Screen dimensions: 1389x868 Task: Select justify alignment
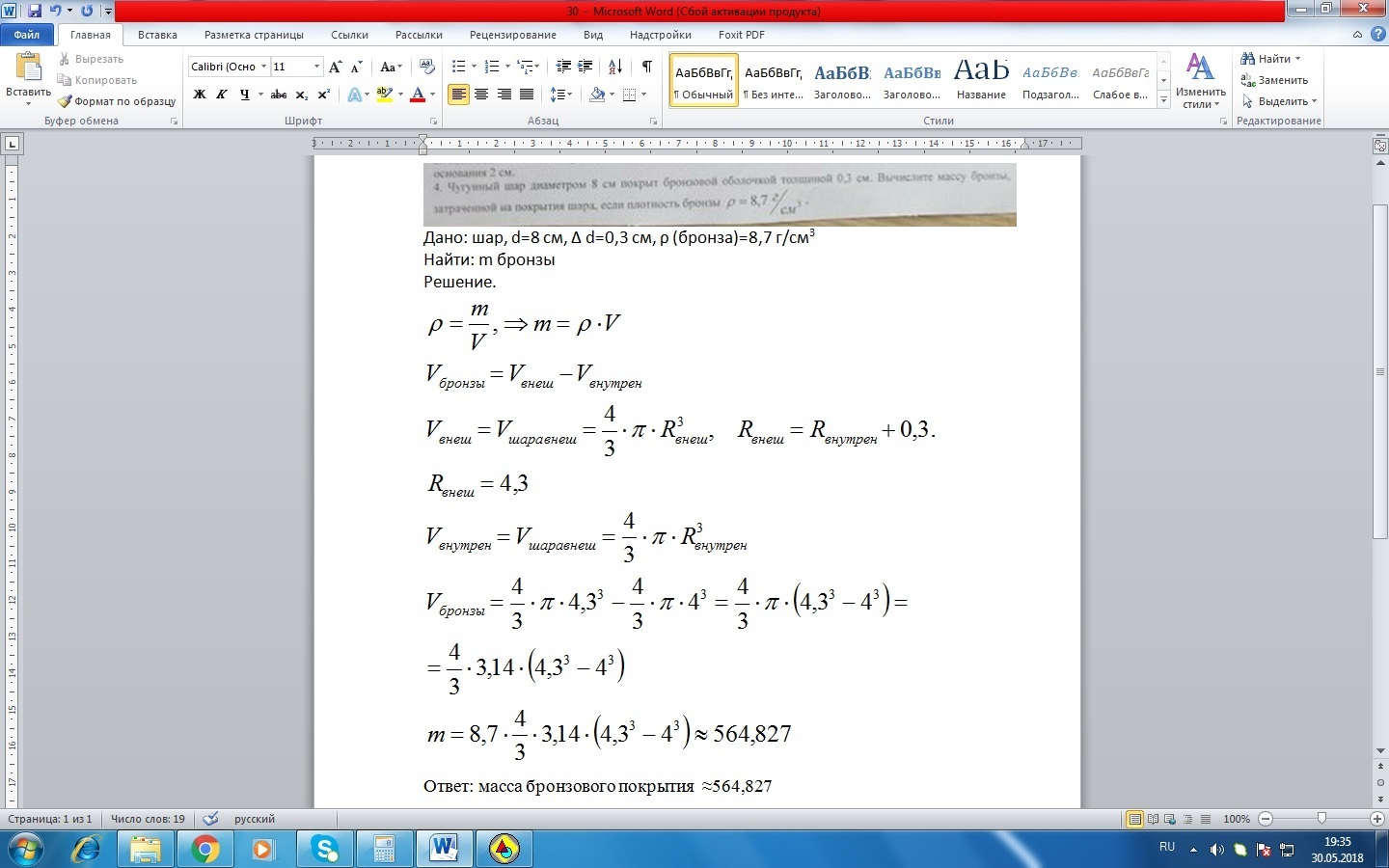pyautogui.click(x=527, y=95)
